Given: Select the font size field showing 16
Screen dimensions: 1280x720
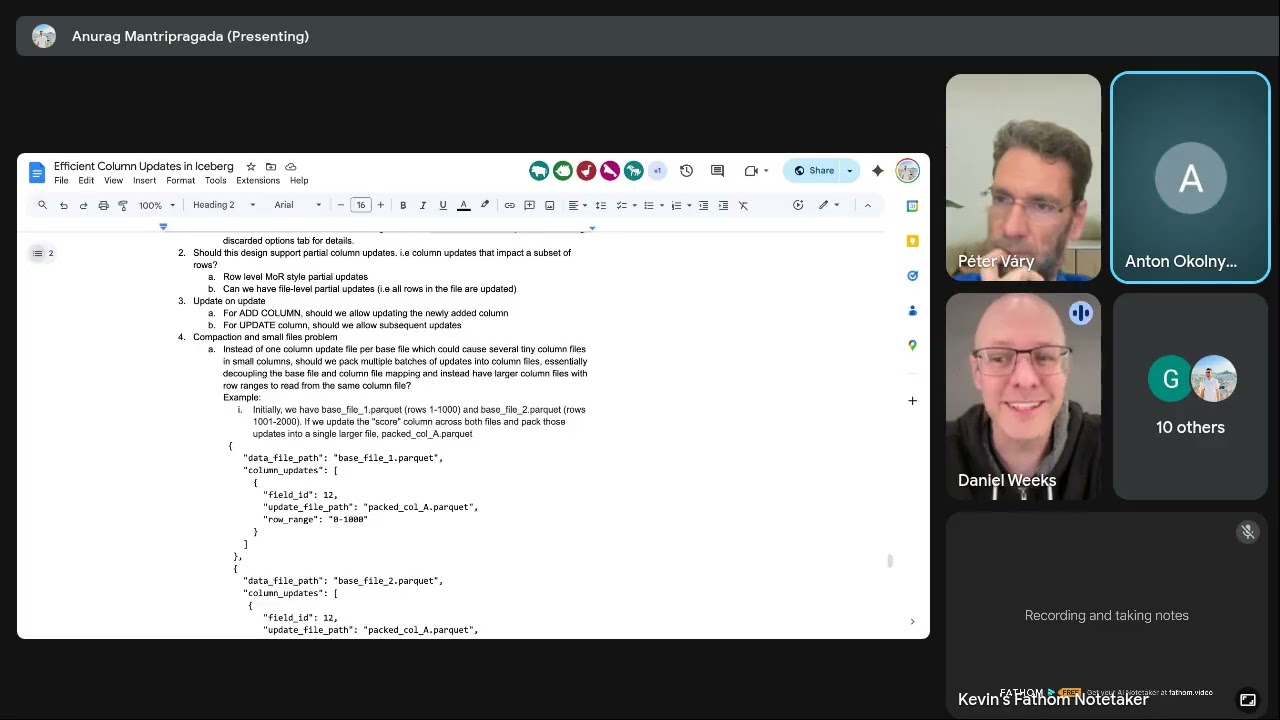Looking at the screenshot, I should [361, 205].
